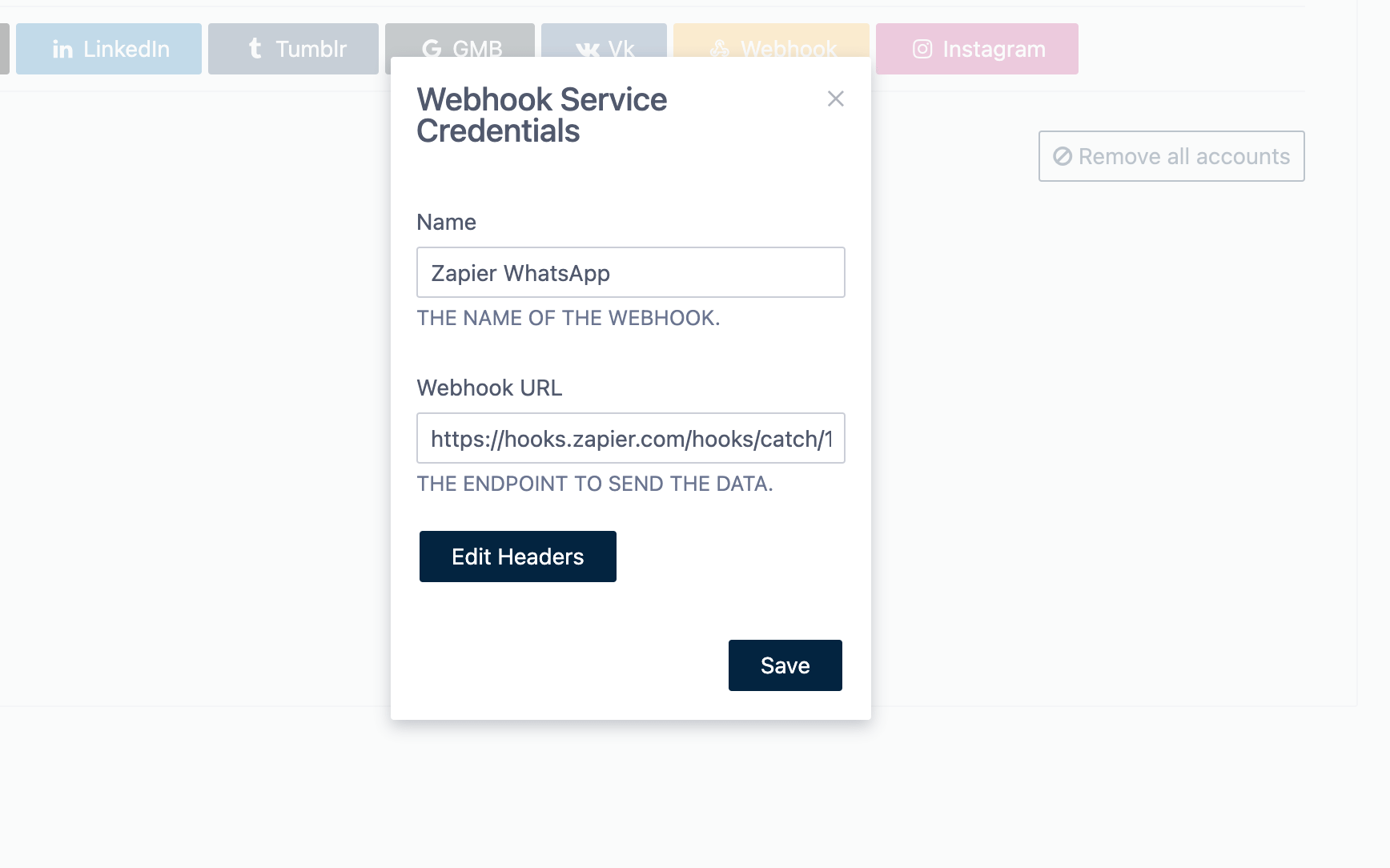Select the GMB service label
This screenshot has height=868, width=1390.
(x=478, y=49)
